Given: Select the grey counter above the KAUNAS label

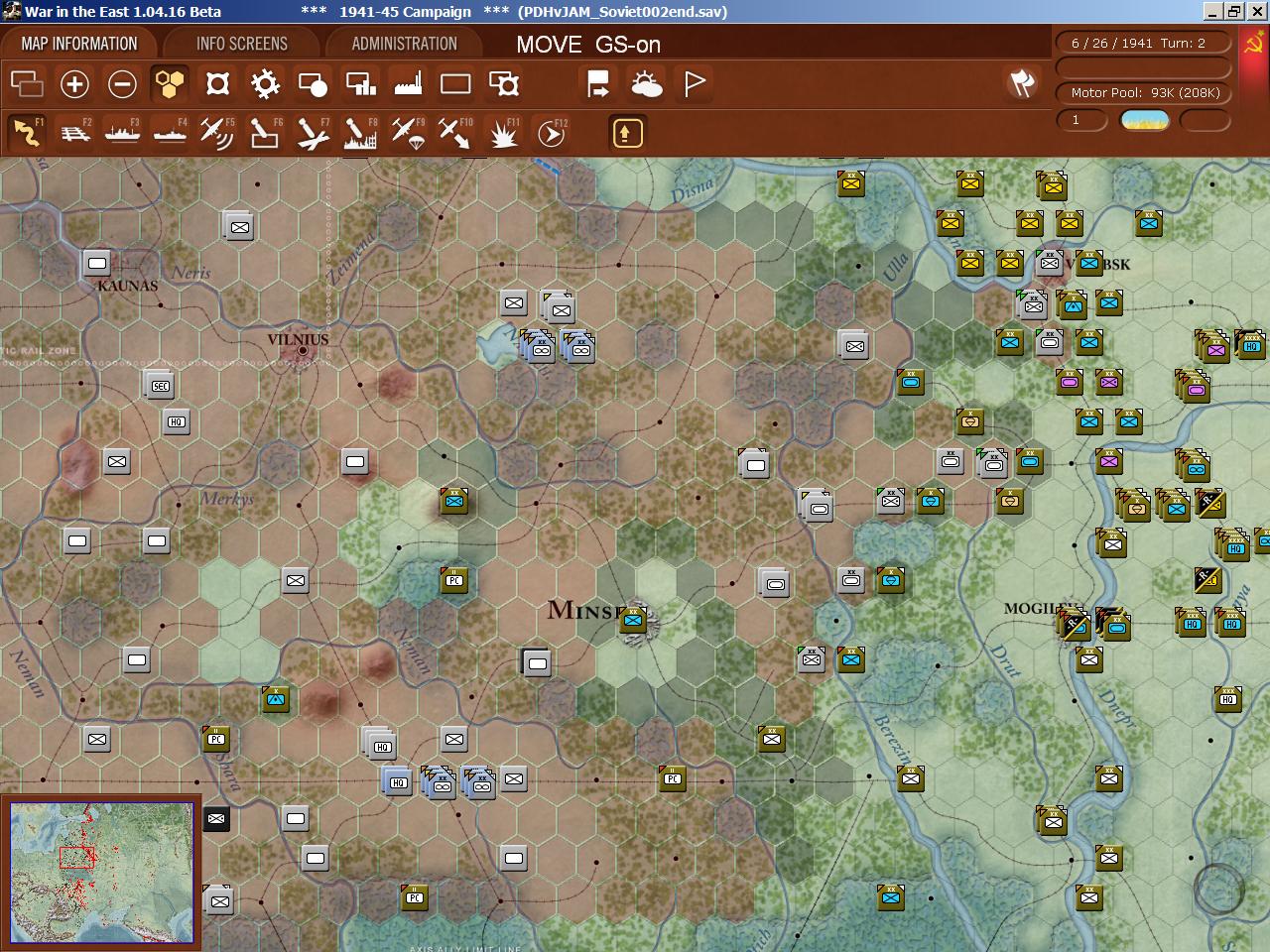Looking at the screenshot, I should click(x=97, y=263).
